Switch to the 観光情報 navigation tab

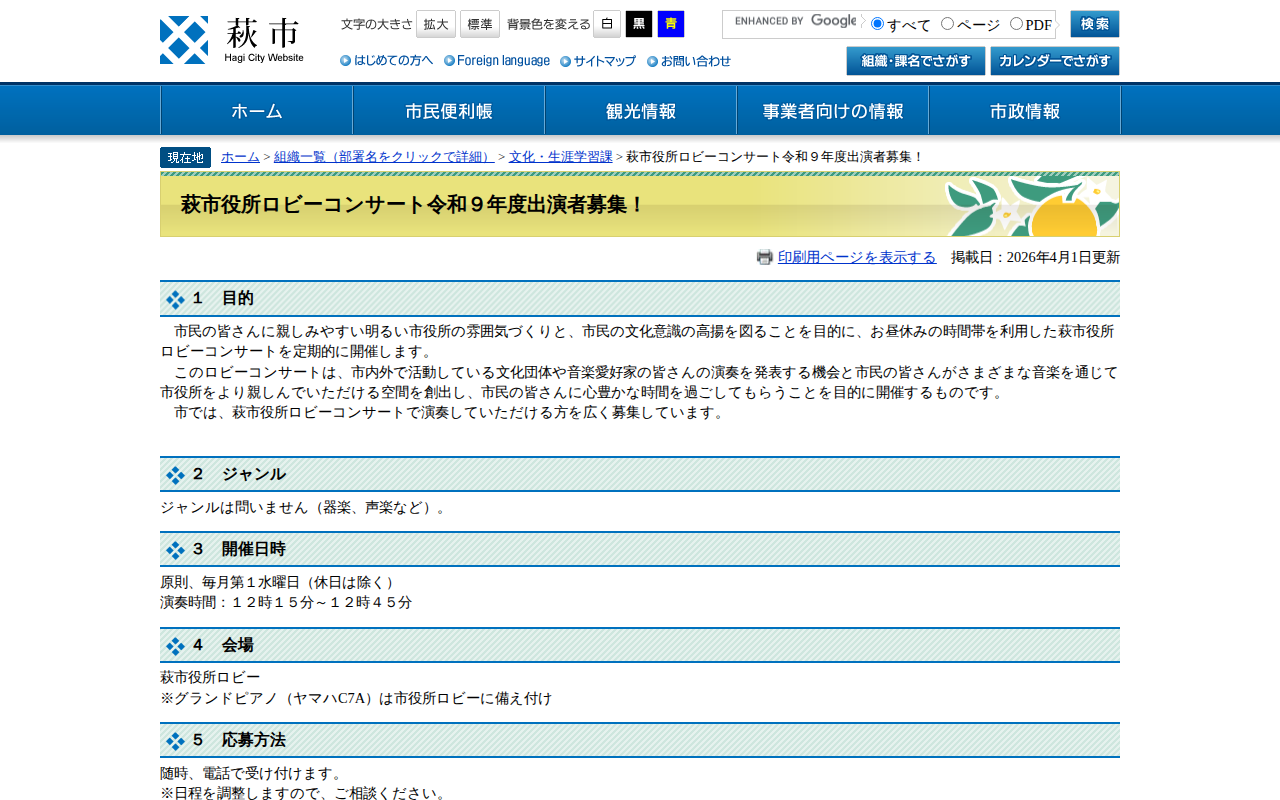[x=639, y=110]
